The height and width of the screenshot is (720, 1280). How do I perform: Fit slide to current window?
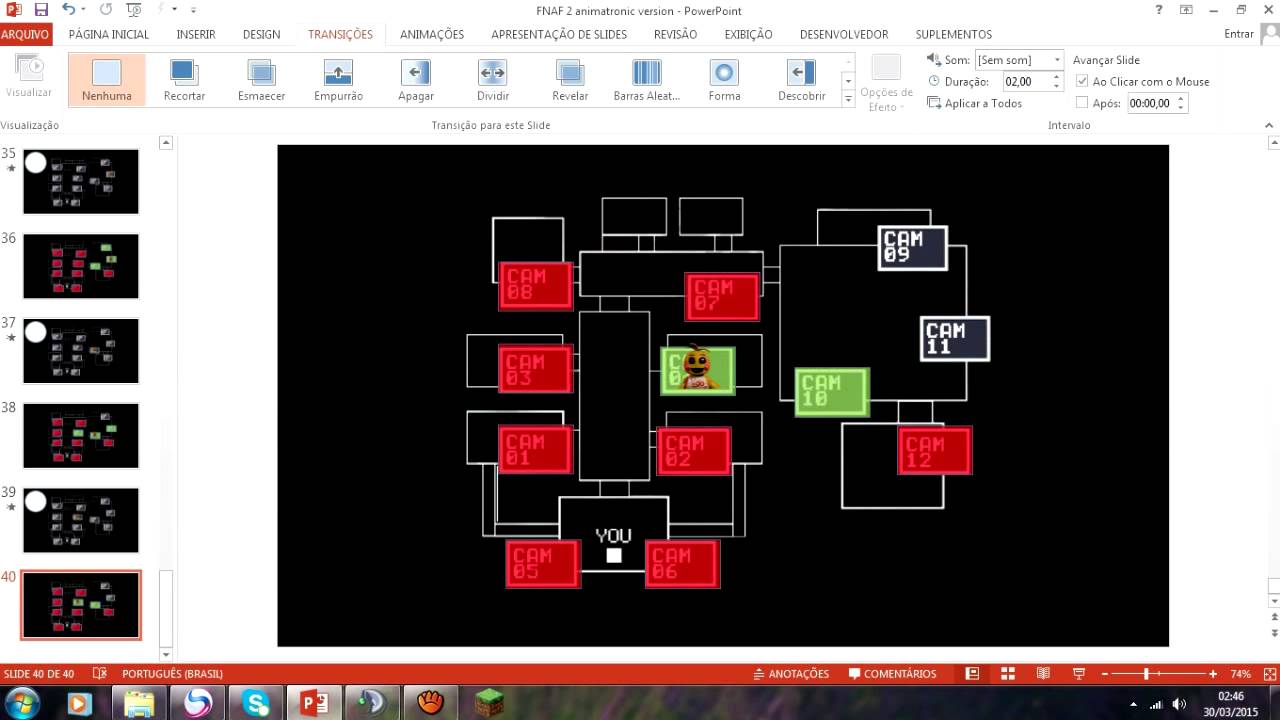tap(1268, 674)
